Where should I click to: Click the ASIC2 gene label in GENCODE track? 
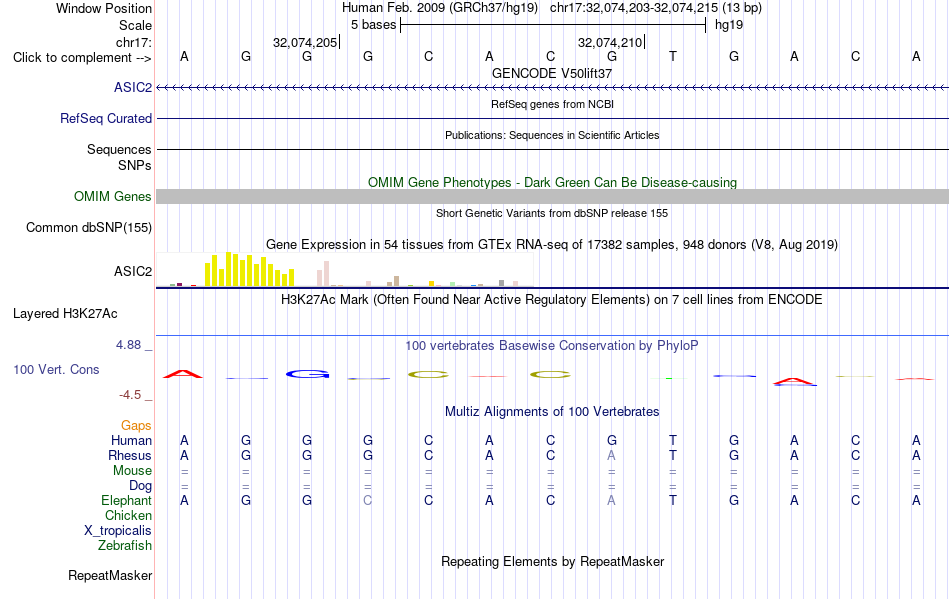tap(133, 88)
